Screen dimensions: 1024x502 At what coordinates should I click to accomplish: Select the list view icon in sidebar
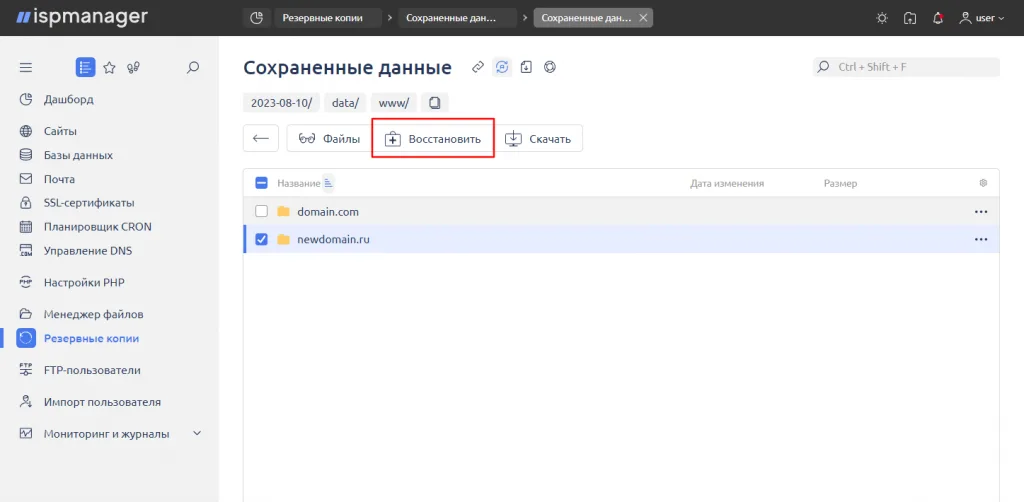click(x=86, y=67)
